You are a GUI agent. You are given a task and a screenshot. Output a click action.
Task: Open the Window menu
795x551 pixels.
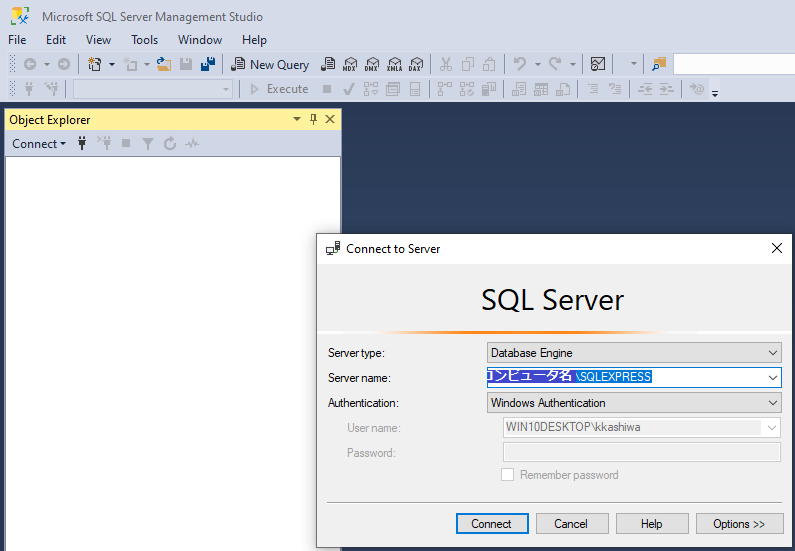(200, 40)
